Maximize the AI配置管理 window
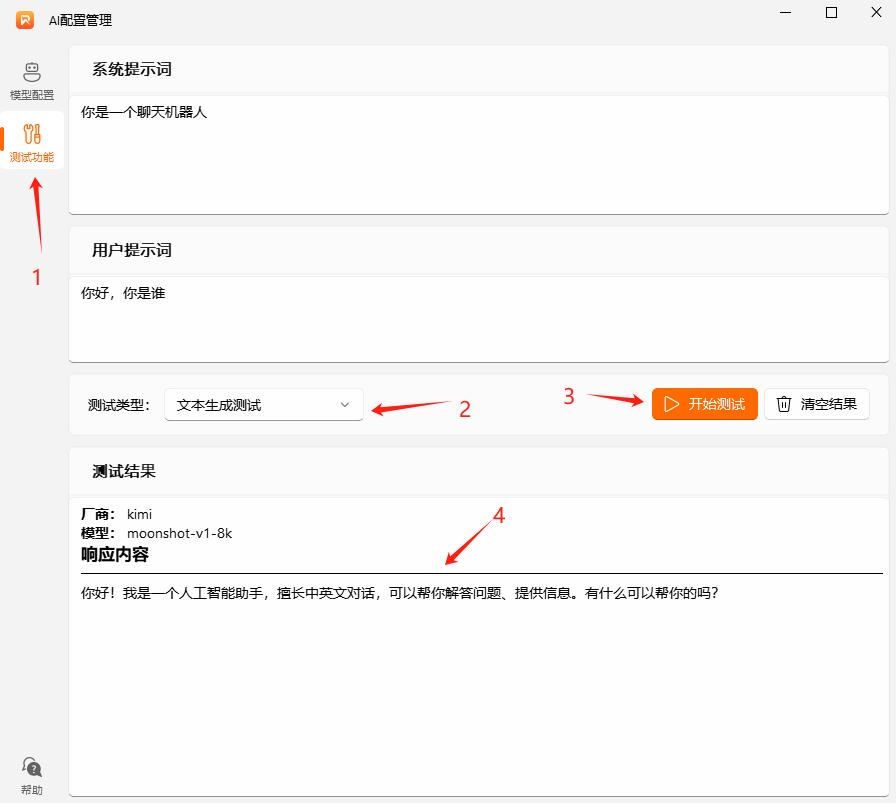Screen dimensions: 896x803 click(x=830, y=12)
